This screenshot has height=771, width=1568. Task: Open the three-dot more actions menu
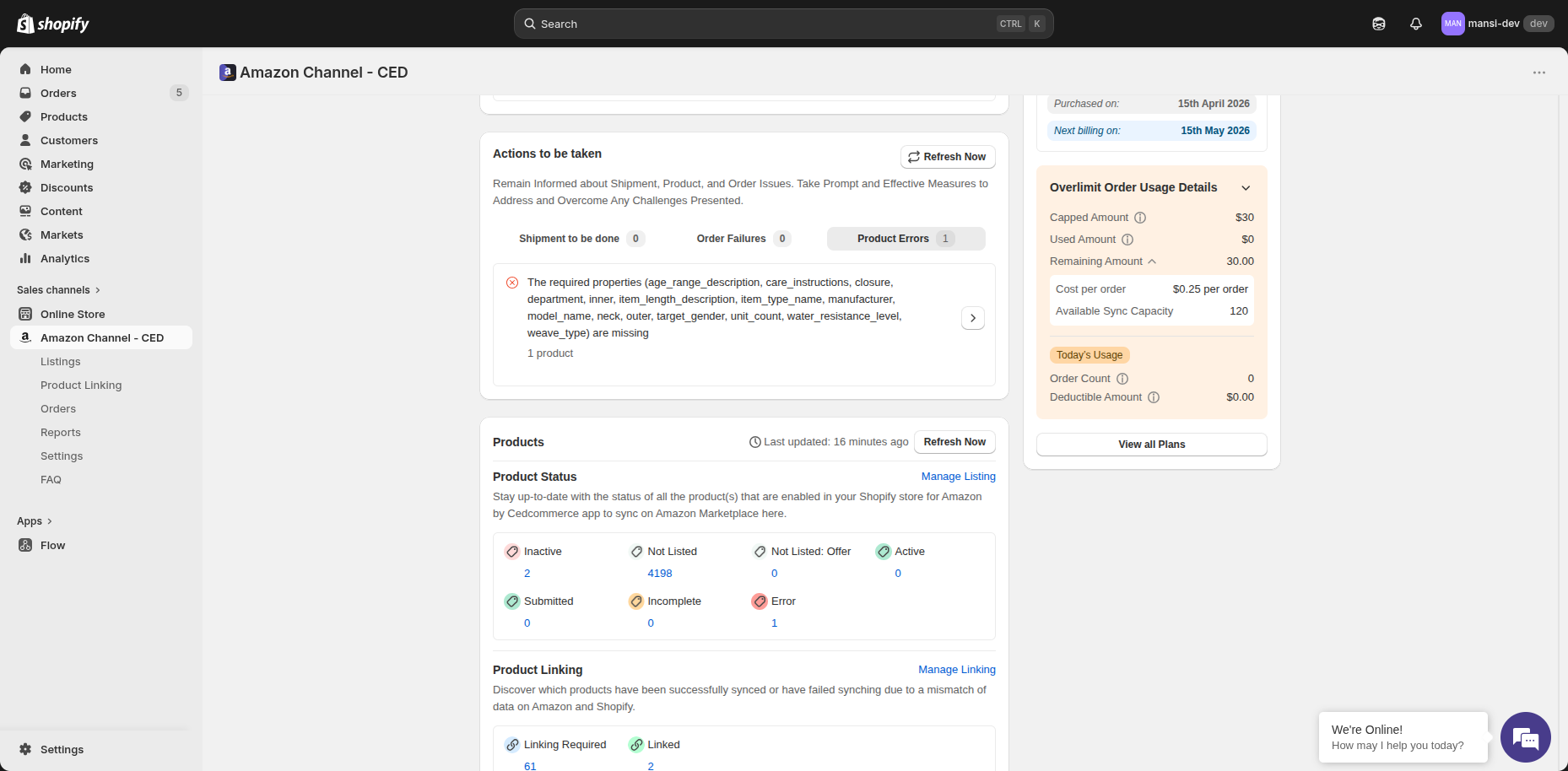(x=1539, y=73)
